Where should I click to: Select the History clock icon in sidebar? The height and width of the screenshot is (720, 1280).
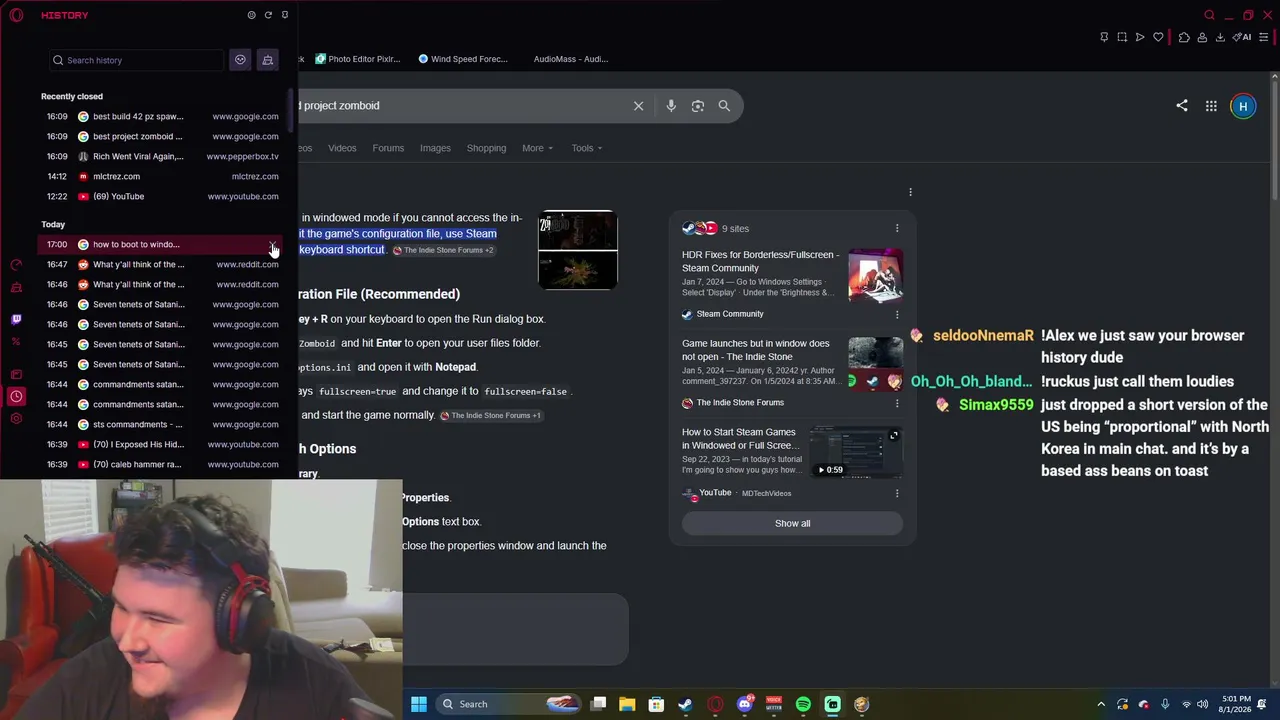coord(16,396)
